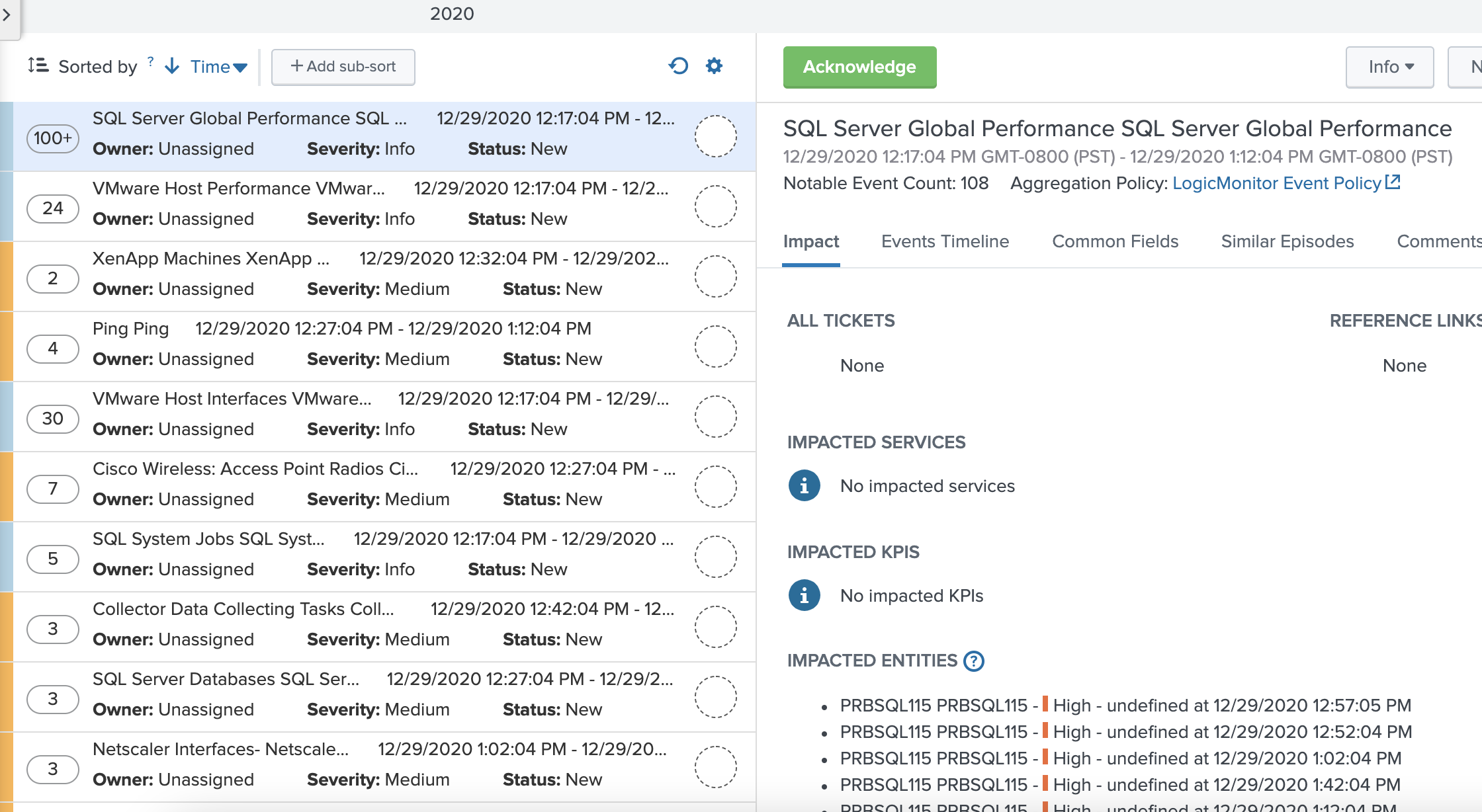The width and height of the screenshot is (1482, 812).
Task: Click the external-link icon after LogicMonitor Event Policy
Action: tap(1393, 182)
